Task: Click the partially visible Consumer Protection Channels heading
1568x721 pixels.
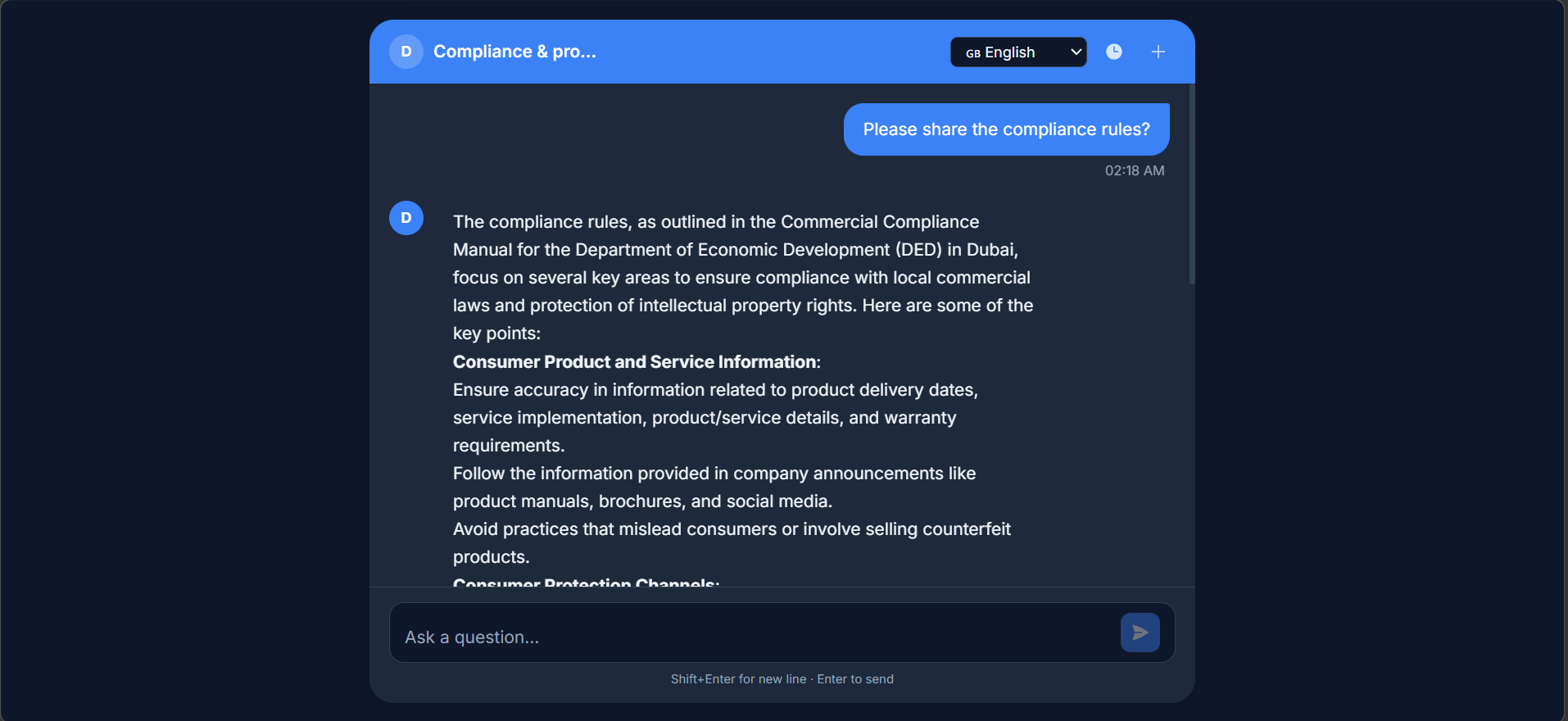Action: 586,583
